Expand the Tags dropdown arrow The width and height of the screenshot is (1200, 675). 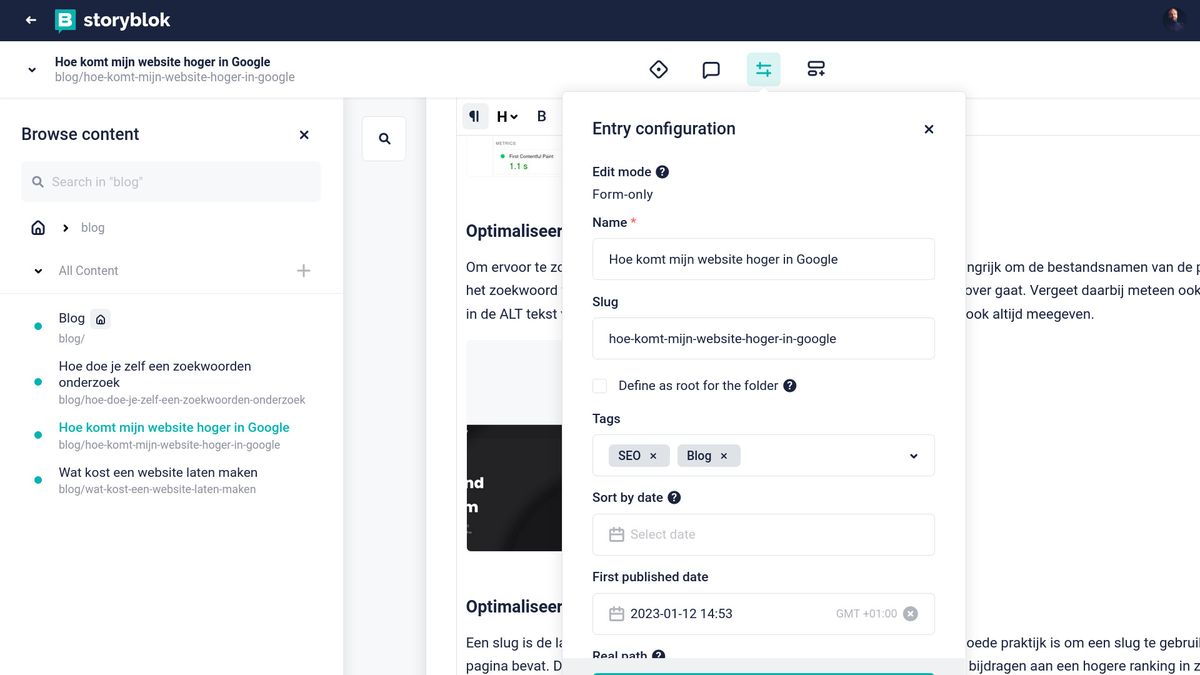pyautogui.click(x=913, y=456)
